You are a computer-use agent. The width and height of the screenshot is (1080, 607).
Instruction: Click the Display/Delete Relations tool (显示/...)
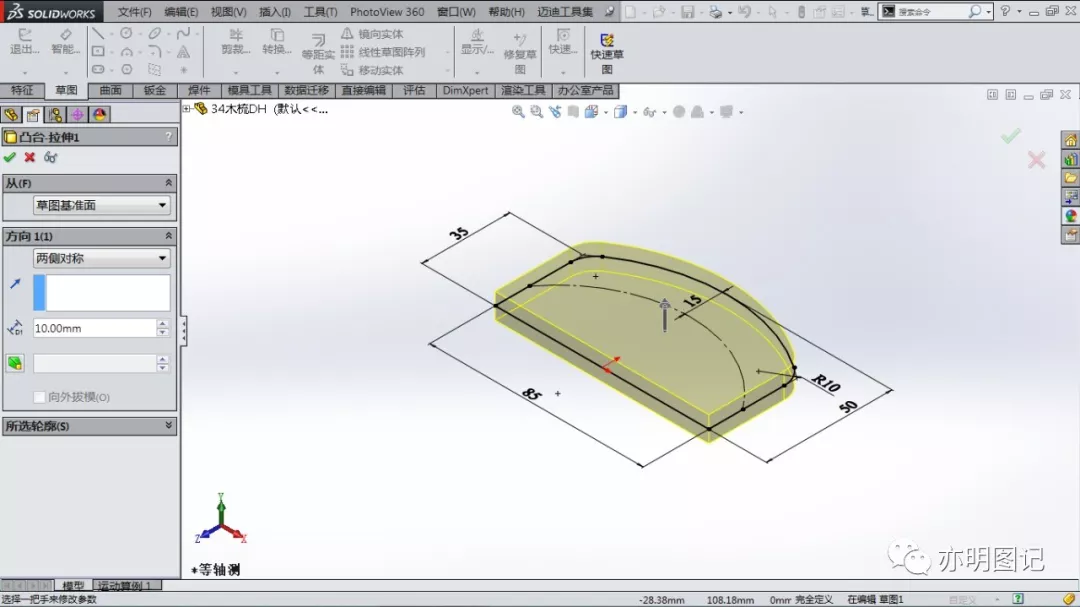pos(477,41)
